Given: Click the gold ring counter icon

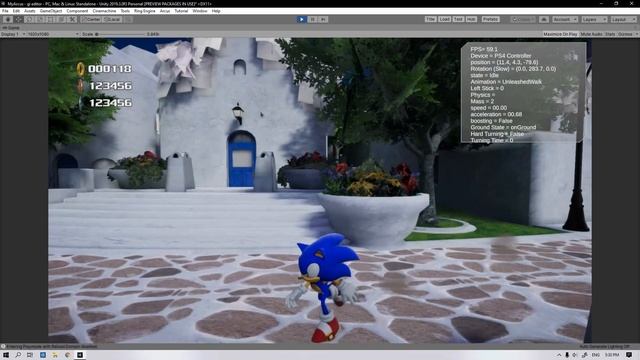Looking at the screenshot, I should [x=81, y=69].
